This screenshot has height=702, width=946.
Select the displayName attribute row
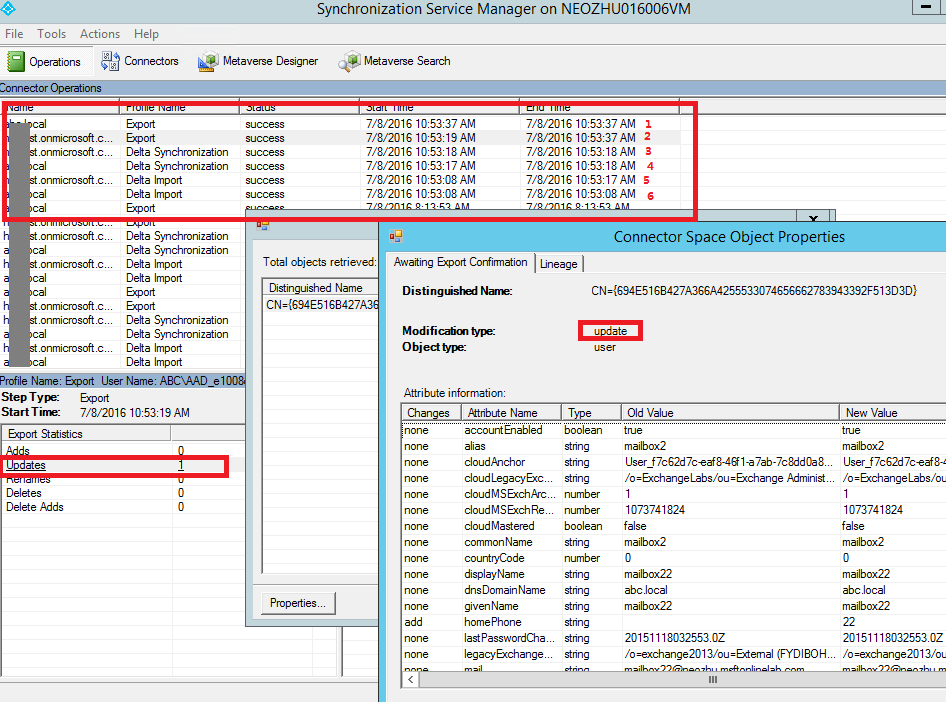674,574
